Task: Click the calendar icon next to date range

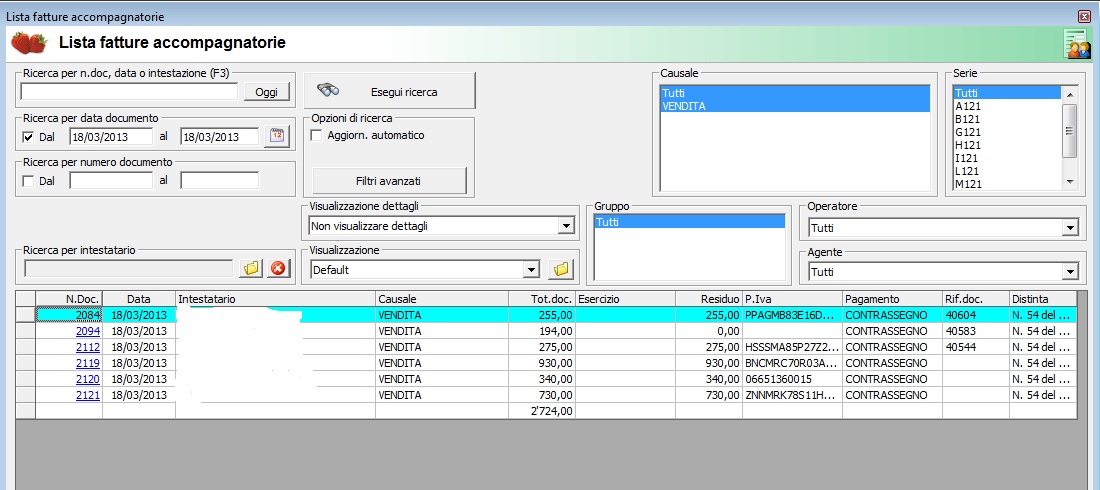Action: pyautogui.click(x=277, y=136)
